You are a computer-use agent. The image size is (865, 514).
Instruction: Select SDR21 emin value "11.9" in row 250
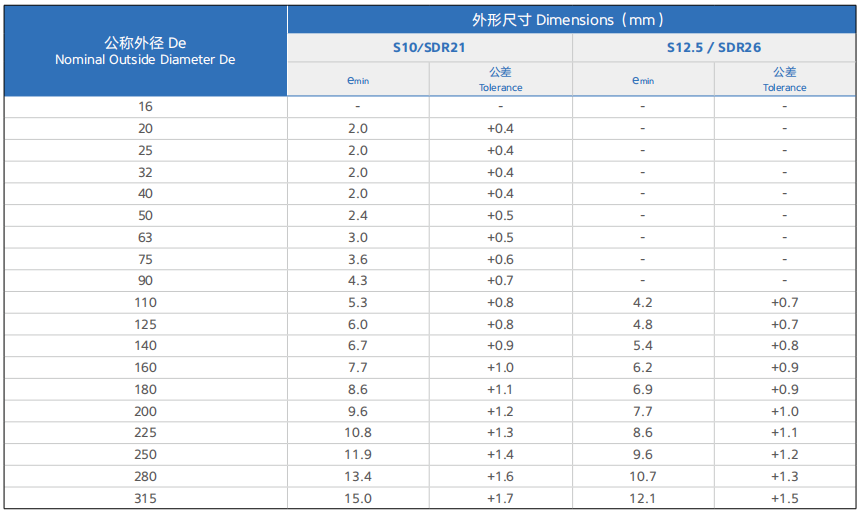pos(358,455)
